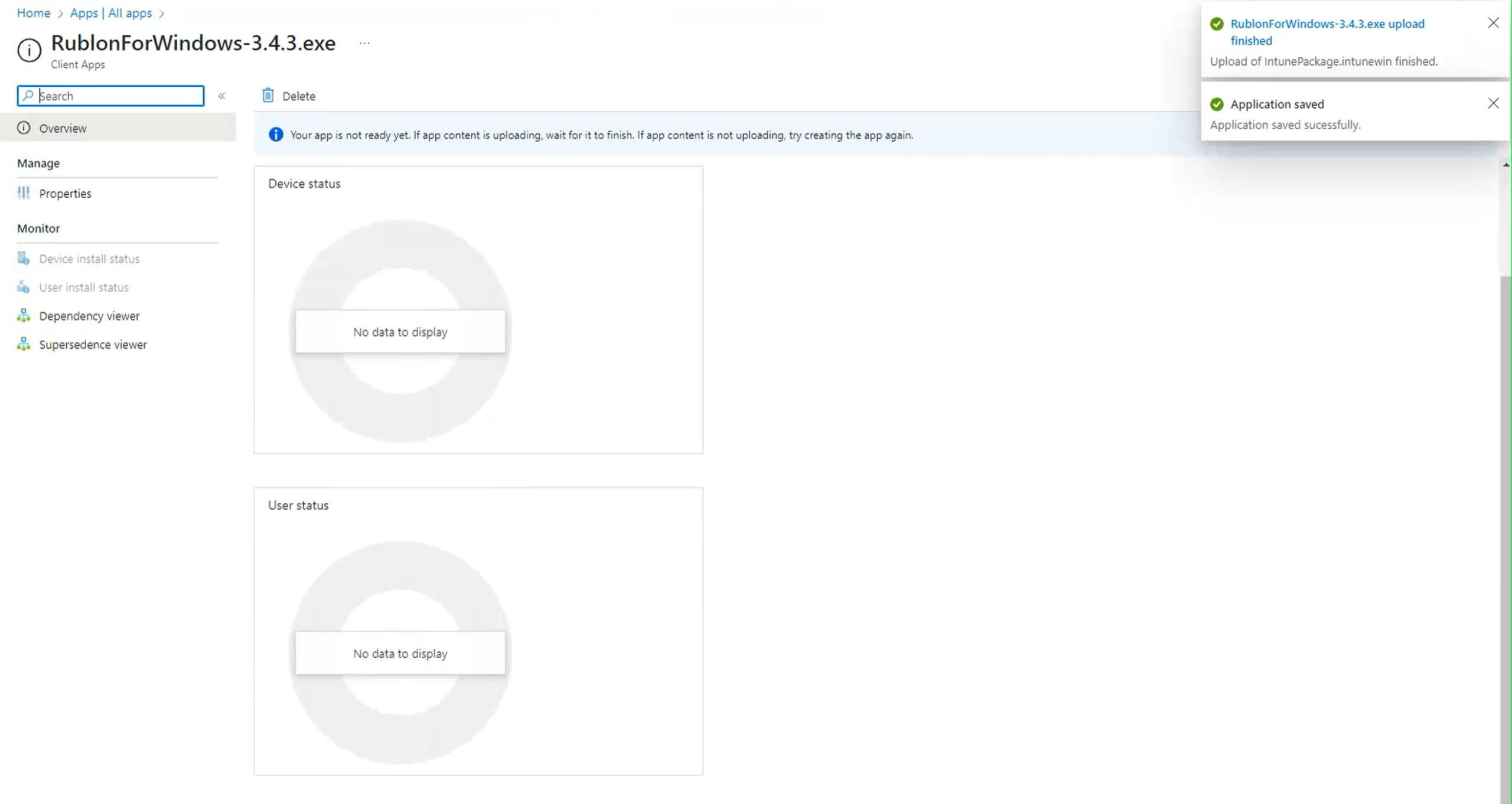Dismiss the upload finished notification

[x=1493, y=23]
